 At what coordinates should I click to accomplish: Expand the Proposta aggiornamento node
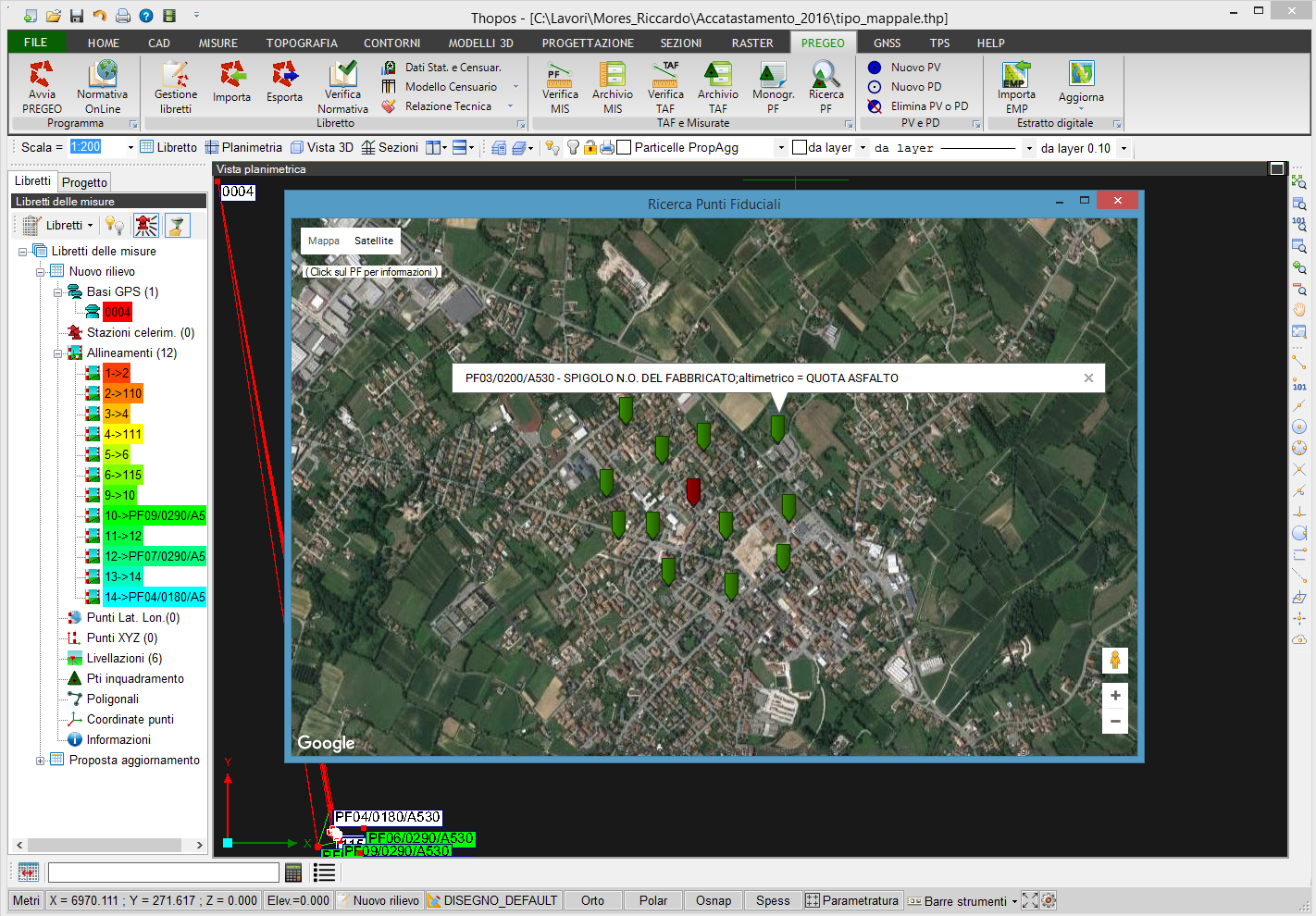click(40, 761)
